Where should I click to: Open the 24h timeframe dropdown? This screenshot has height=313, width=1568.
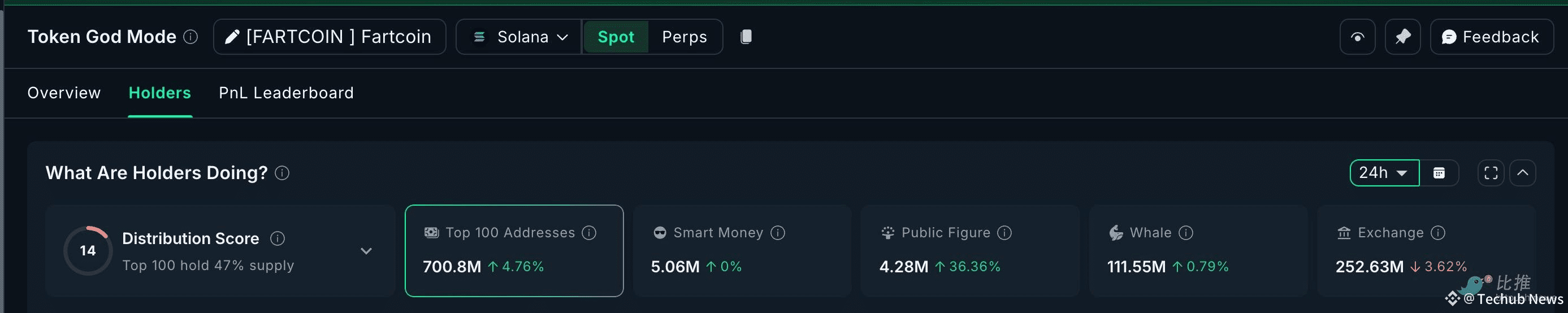(x=1384, y=173)
